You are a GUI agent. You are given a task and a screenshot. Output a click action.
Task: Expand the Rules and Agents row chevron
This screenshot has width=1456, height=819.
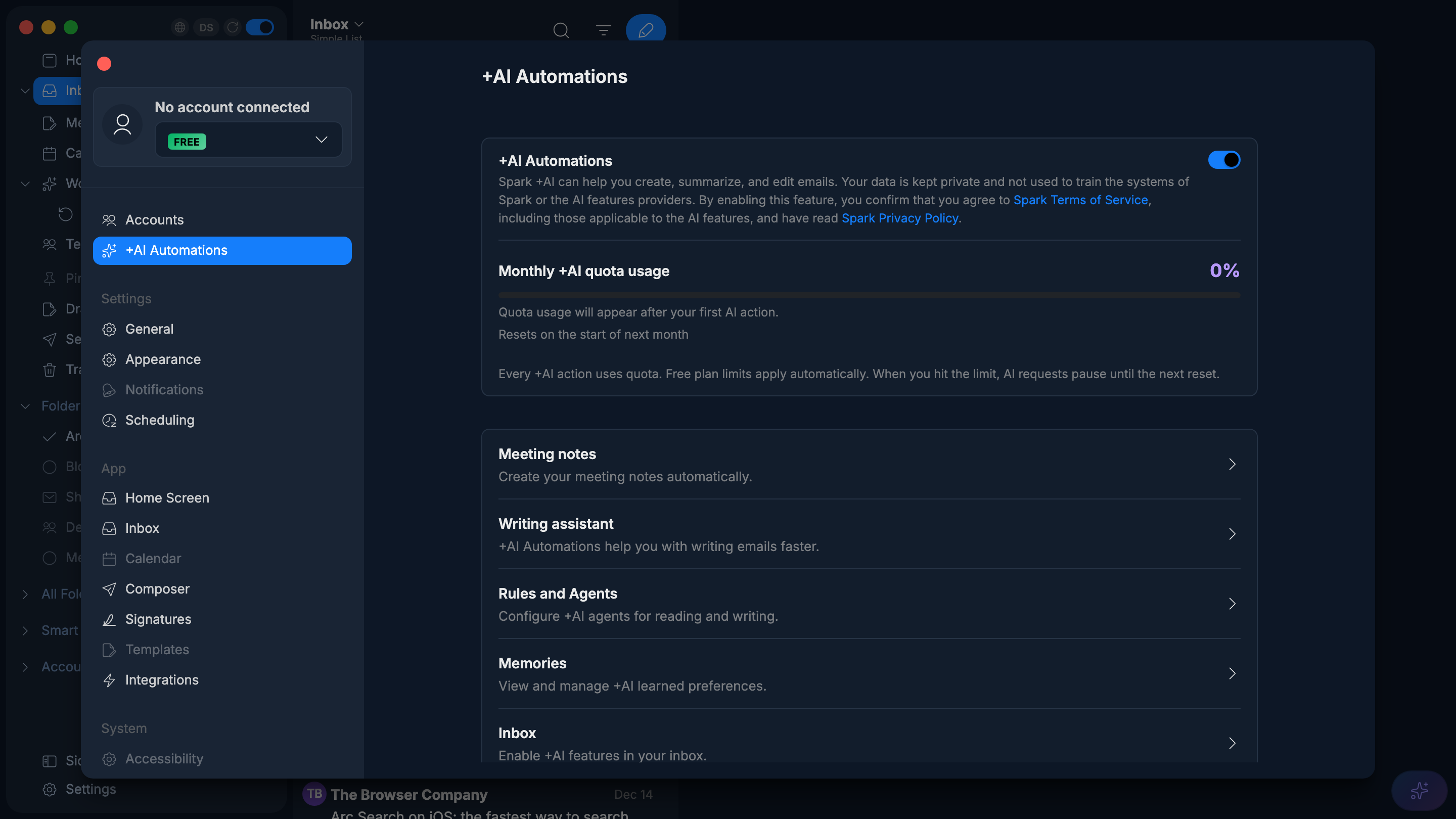coord(1232,604)
